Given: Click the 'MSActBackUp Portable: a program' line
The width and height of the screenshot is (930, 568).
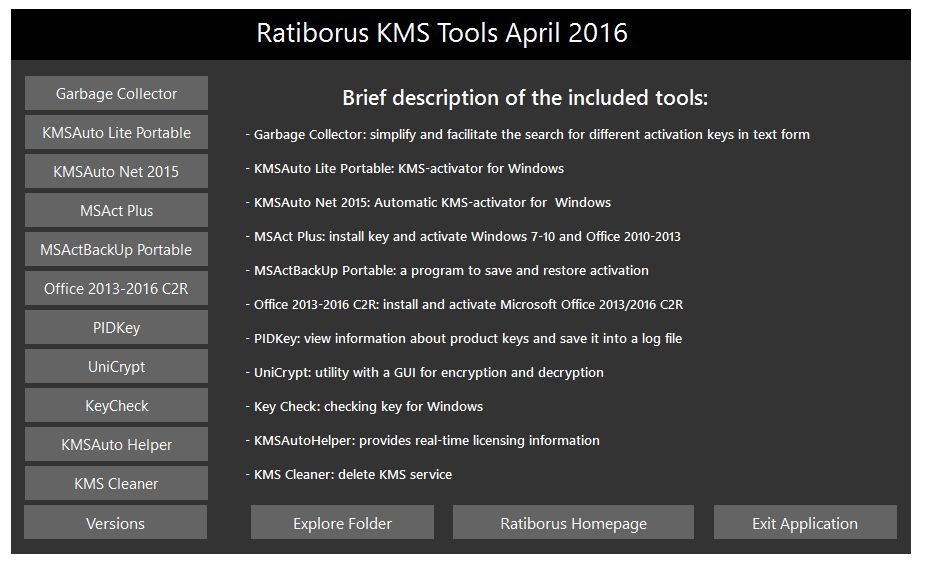Looking at the screenshot, I should 447,270.
